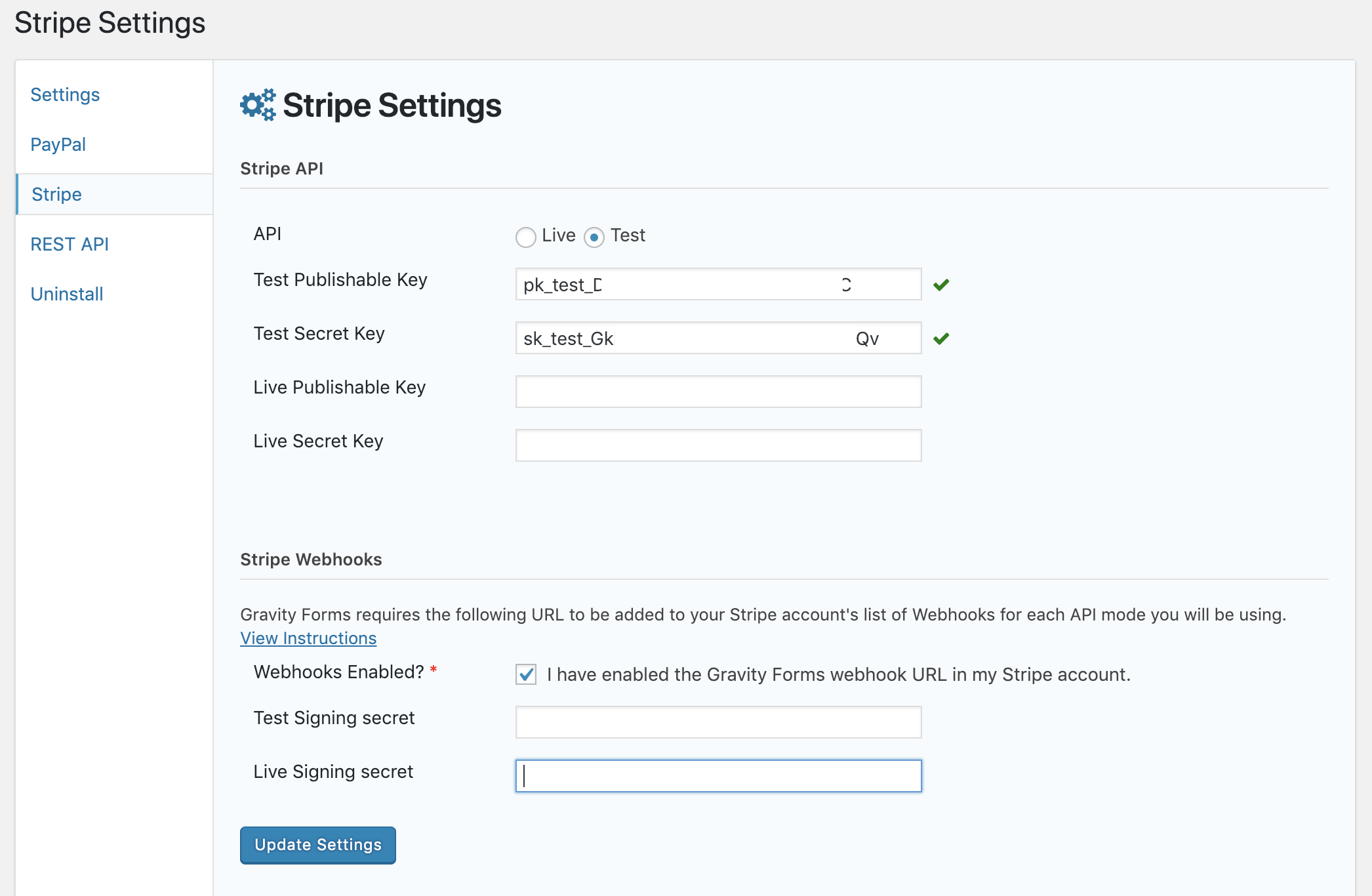Click the Test radio label text
Image resolution: width=1372 pixels, height=896 pixels.
click(x=628, y=235)
